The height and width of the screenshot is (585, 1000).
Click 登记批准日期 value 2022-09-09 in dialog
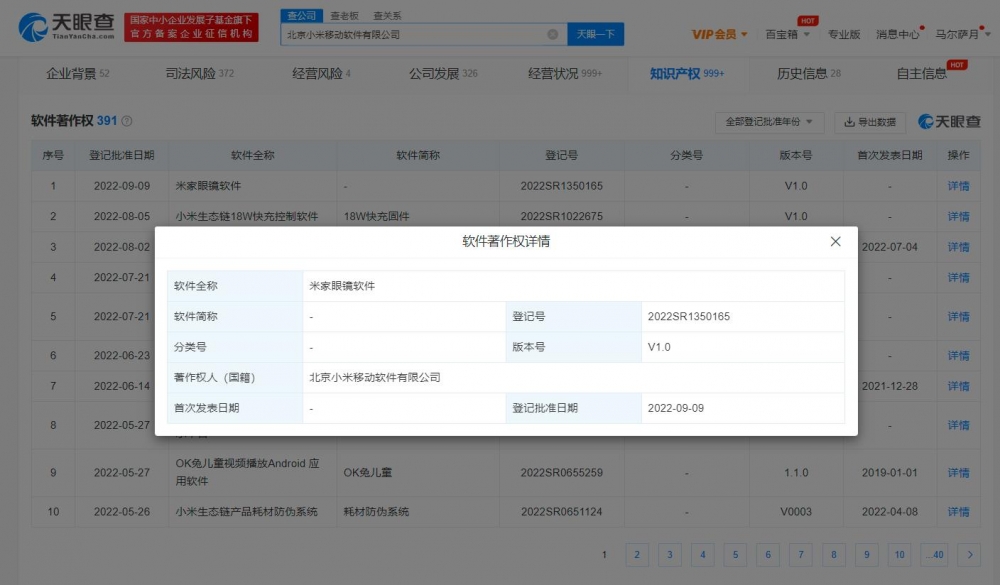(x=676, y=408)
